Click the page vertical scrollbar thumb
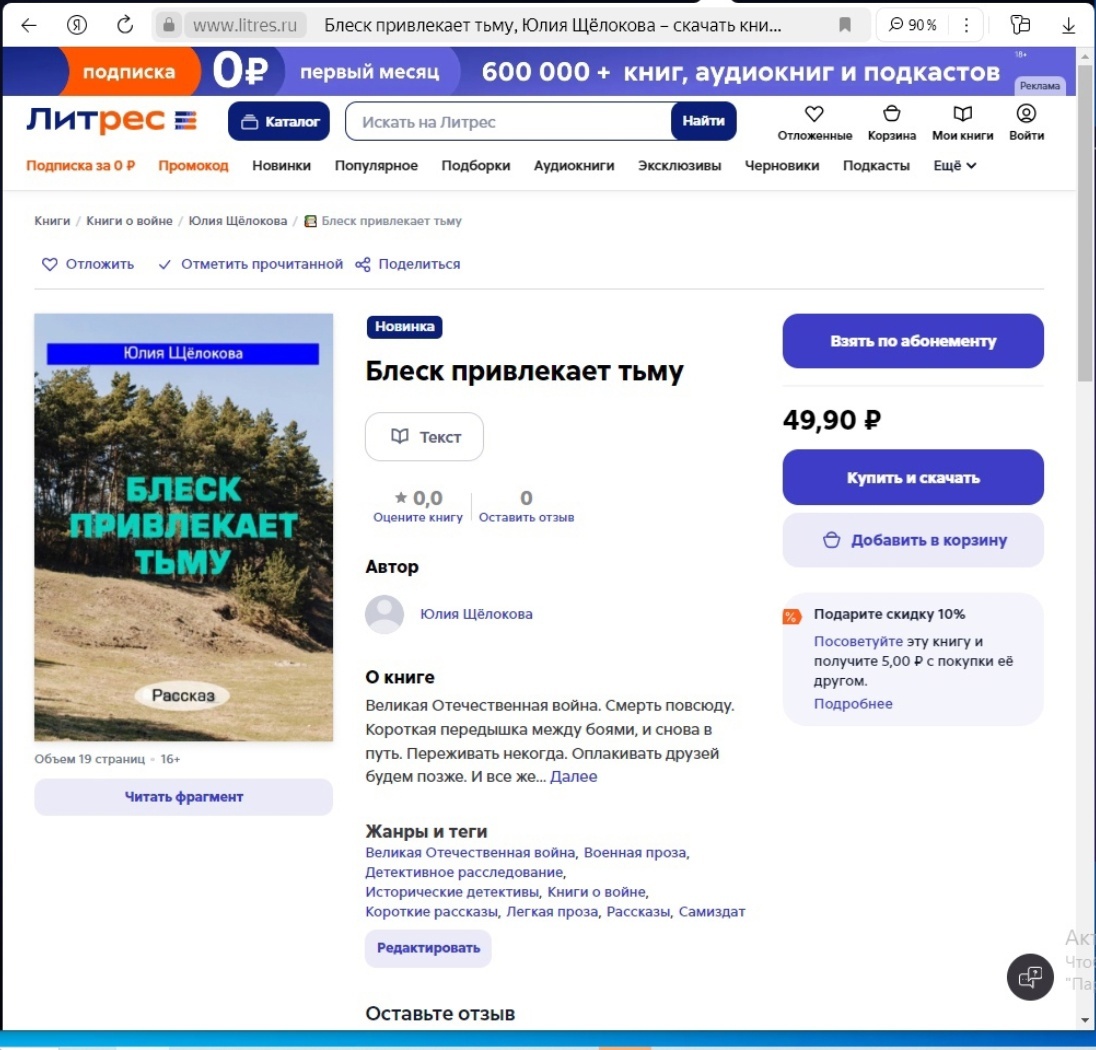This screenshot has width=1096, height=1050. 1084,224
